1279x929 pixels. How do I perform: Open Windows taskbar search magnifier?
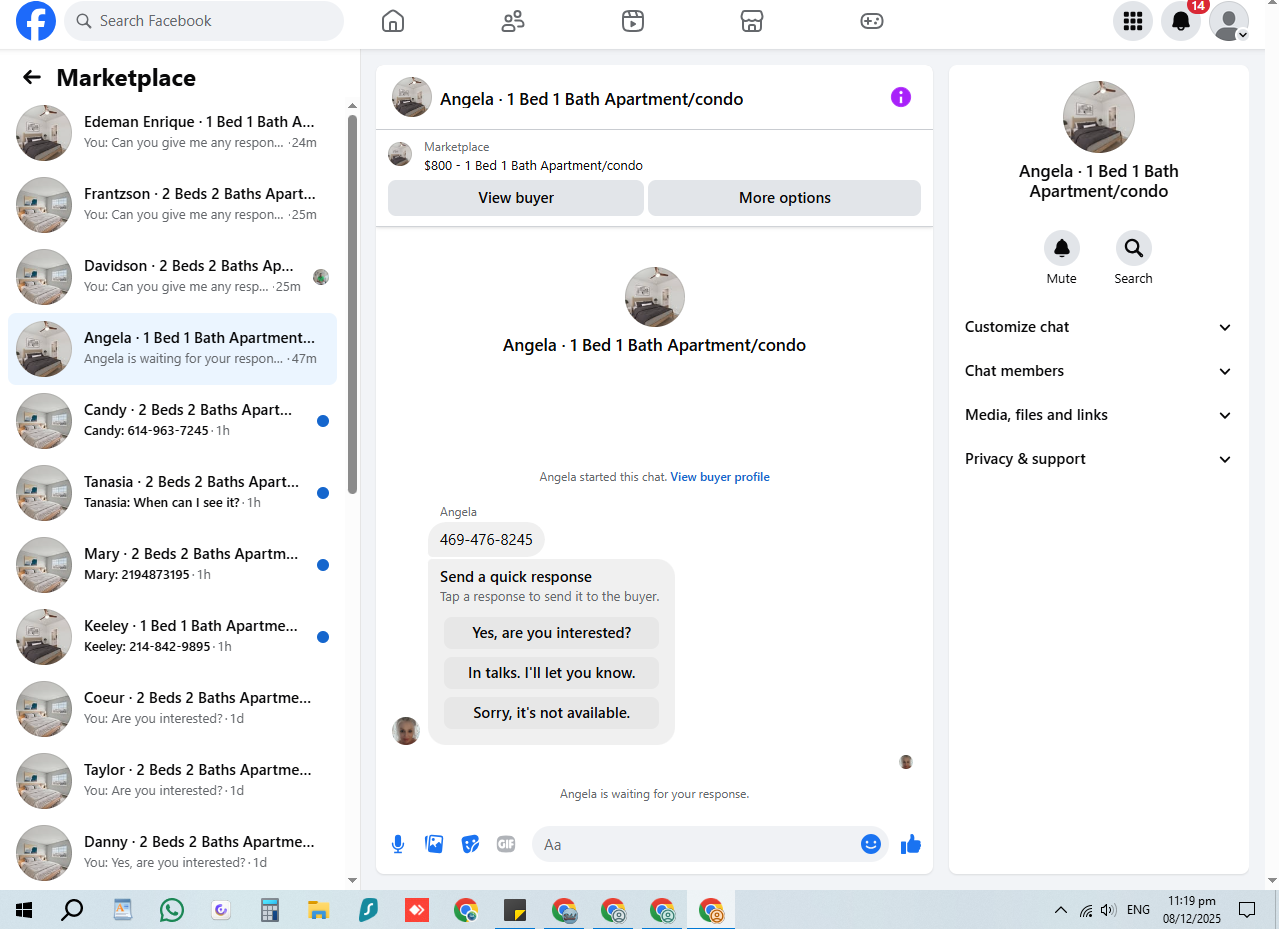point(72,910)
